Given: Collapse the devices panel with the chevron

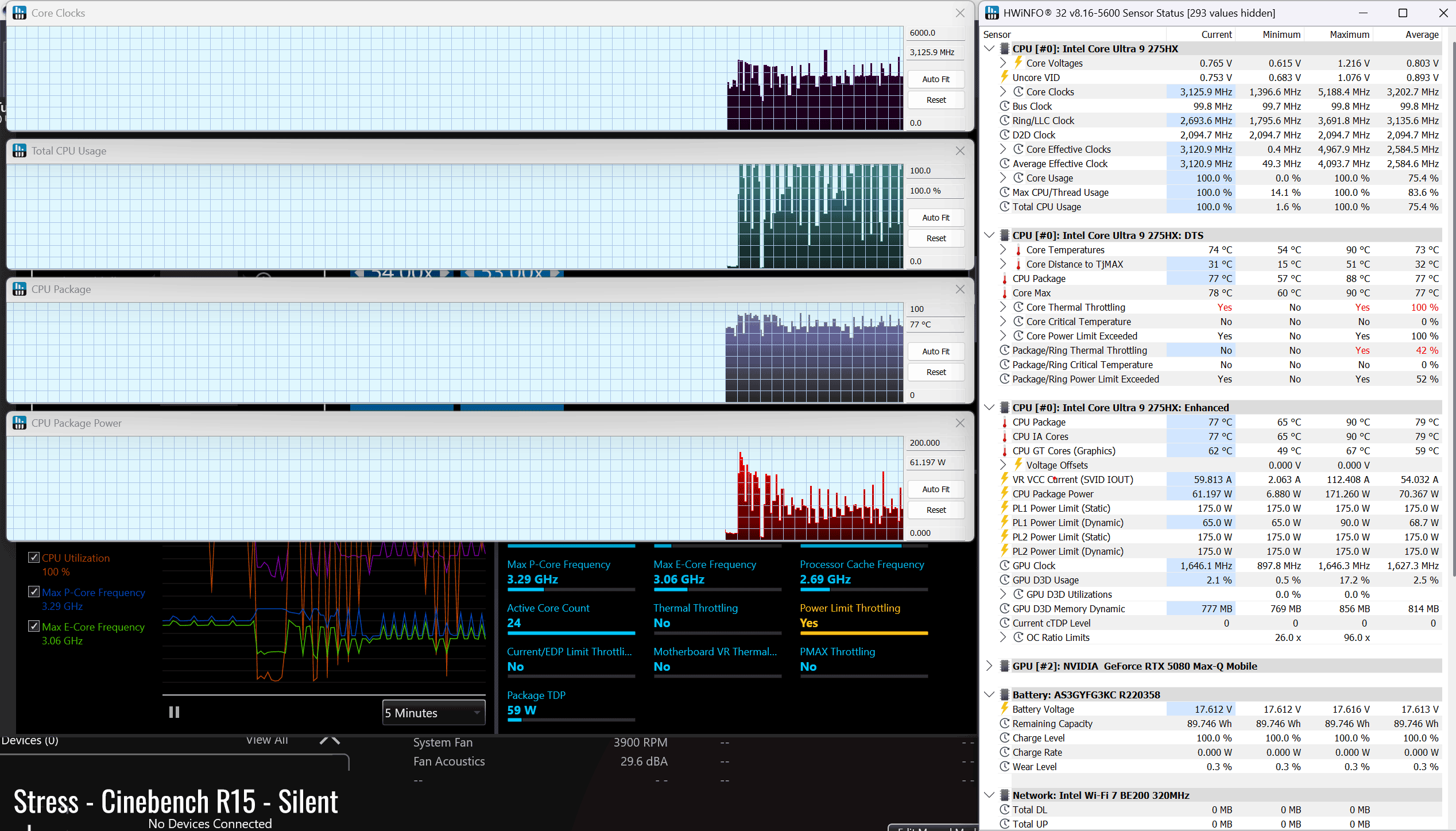Looking at the screenshot, I should (330, 740).
